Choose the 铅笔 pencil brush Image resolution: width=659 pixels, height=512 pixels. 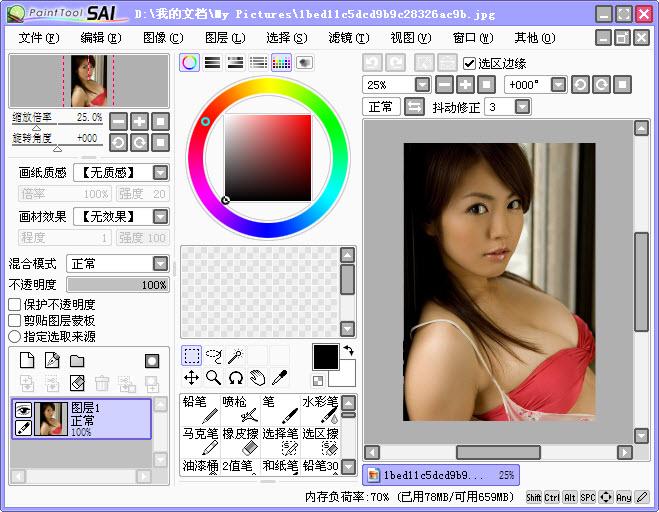click(x=200, y=409)
